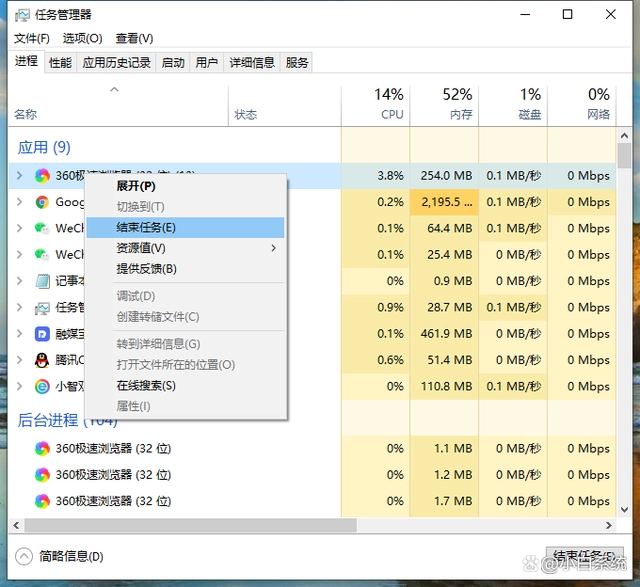The image size is (640, 587).
Task: Switch to the 性能 tab
Action: click(60, 63)
